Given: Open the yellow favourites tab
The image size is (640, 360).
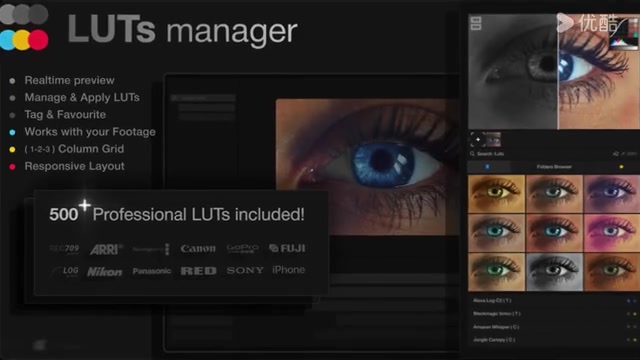Looking at the screenshot, I should point(621,167).
